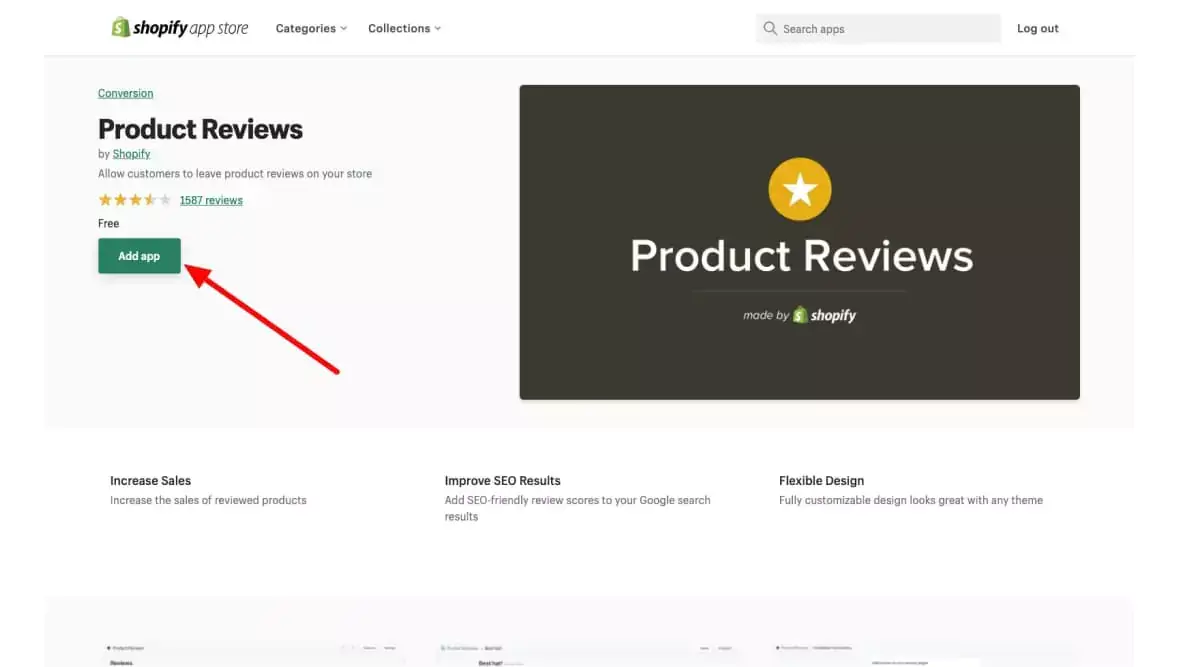Viewport: 1178px width, 667px height.
Task: Click 'Increase the sales of reviewed products' text
Action: (x=208, y=500)
